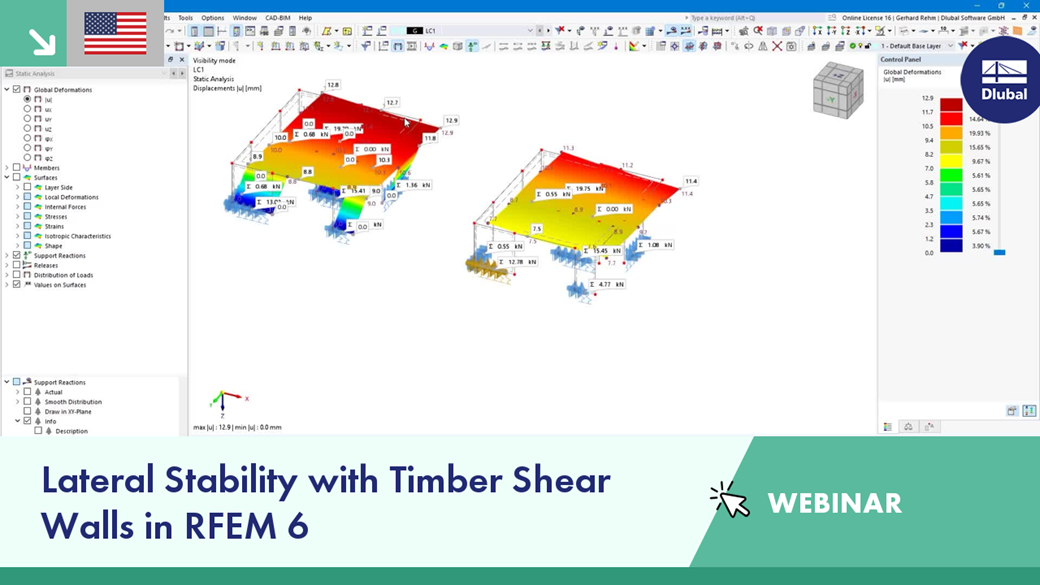This screenshot has height=585, width=1040.
Task: Uncheck Global Deformations checkbox
Action: pos(17,89)
